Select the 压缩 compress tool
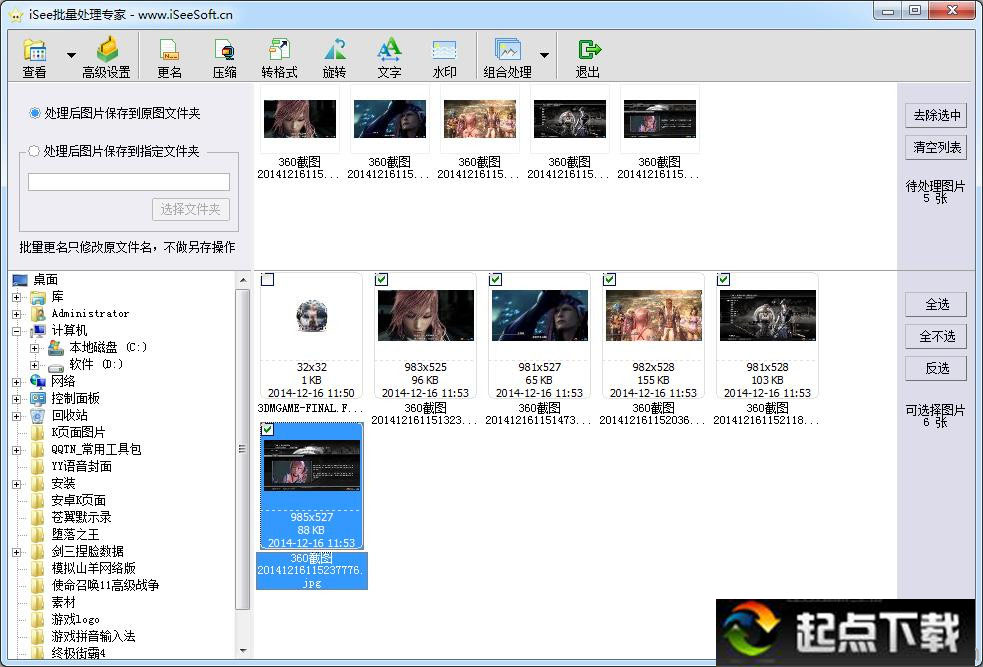 click(x=224, y=58)
